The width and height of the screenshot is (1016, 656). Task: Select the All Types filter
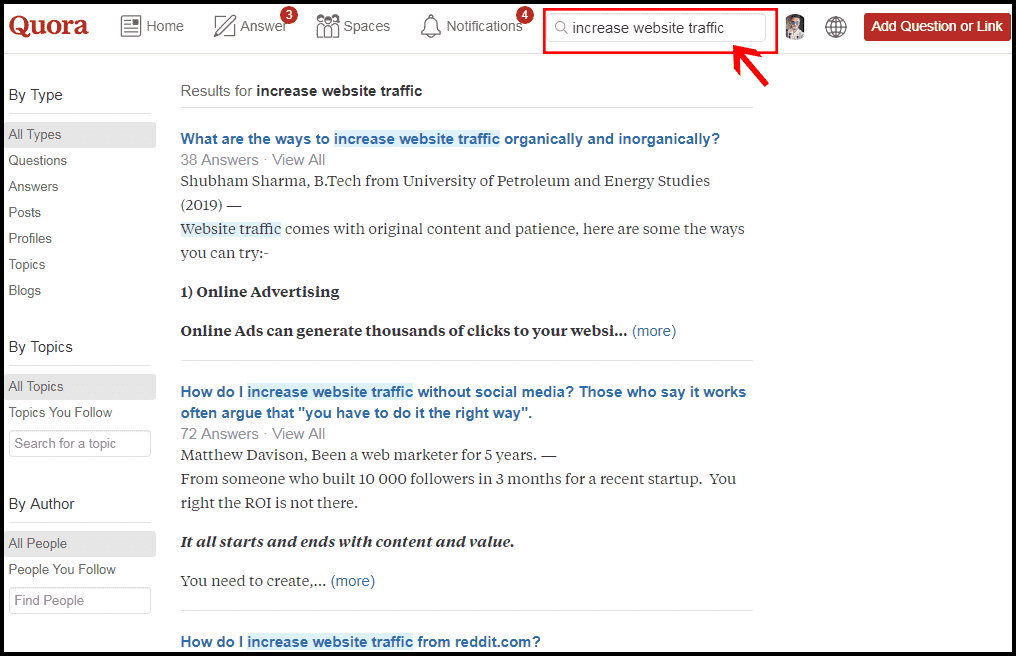click(x=80, y=135)
